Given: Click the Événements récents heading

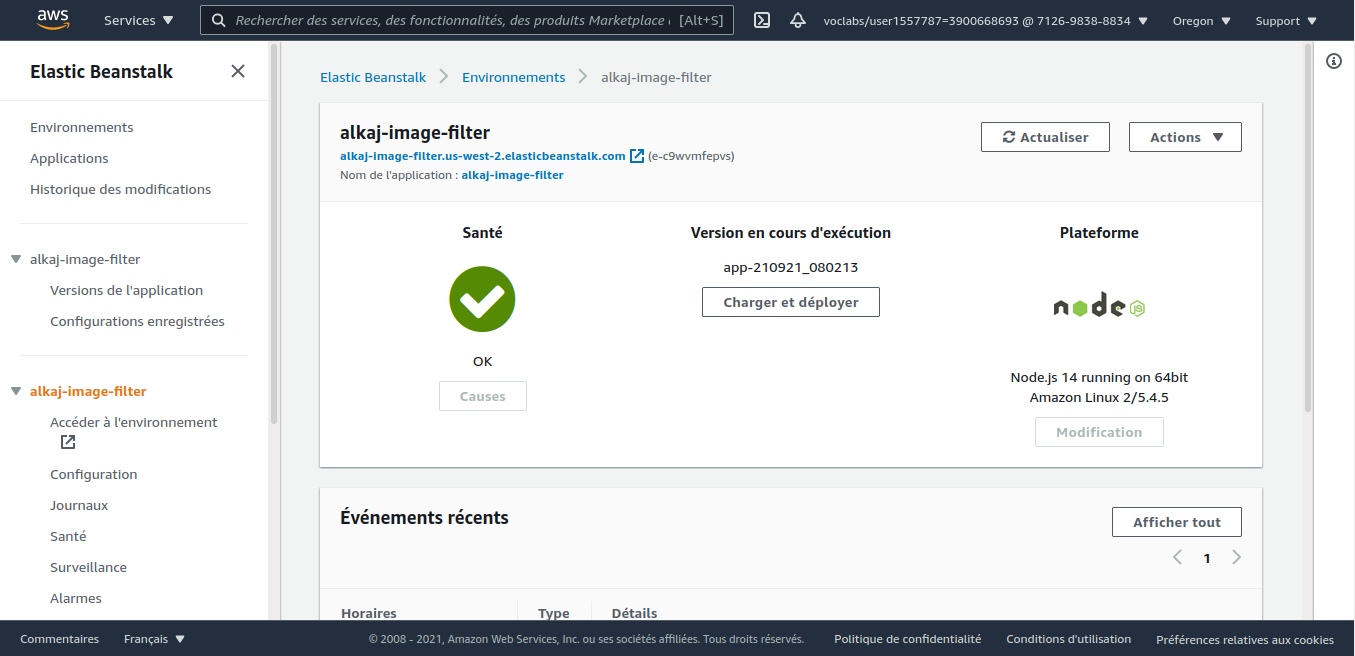Looking at the screenshot, I should 424,517.
